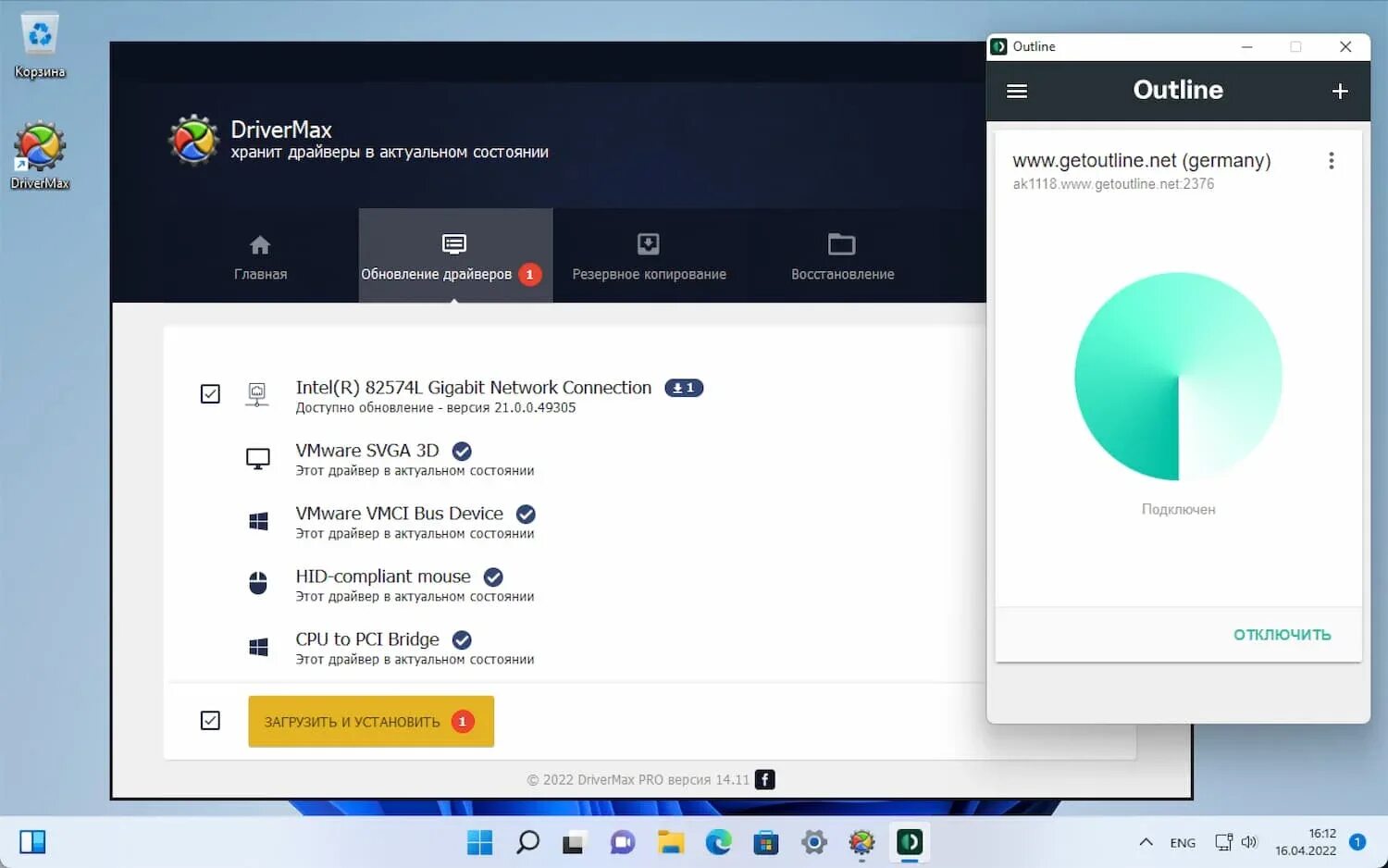
Task: Open the volume tray icon
Action: (x=1249, y=842)
